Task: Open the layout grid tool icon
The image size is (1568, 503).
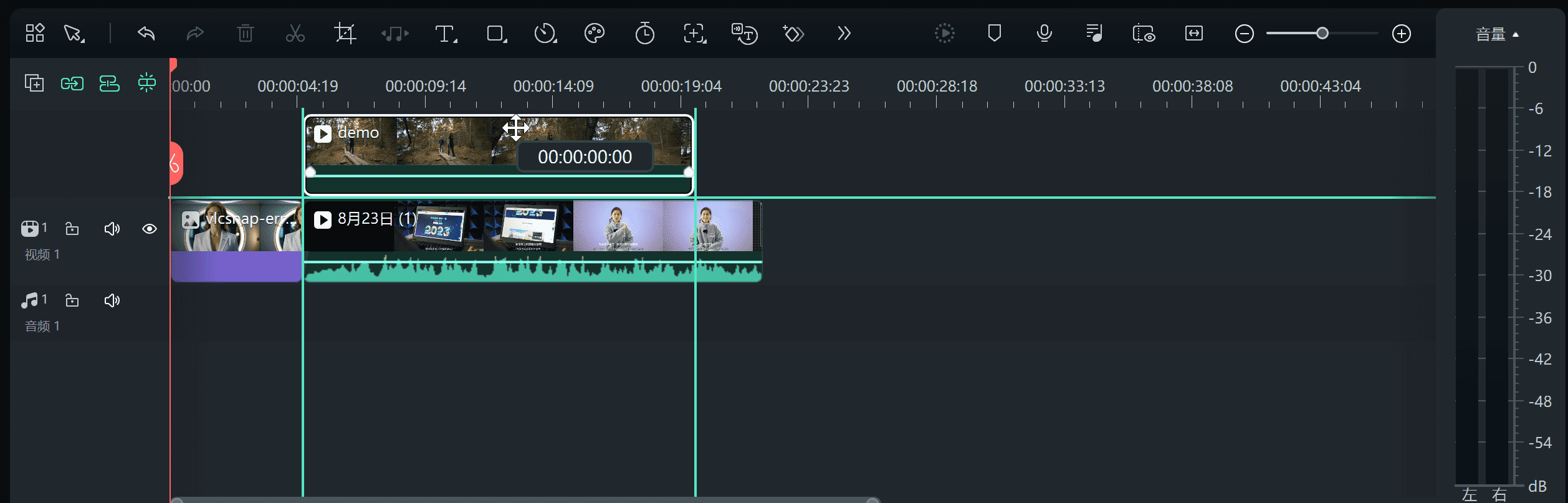Action: 35,33
